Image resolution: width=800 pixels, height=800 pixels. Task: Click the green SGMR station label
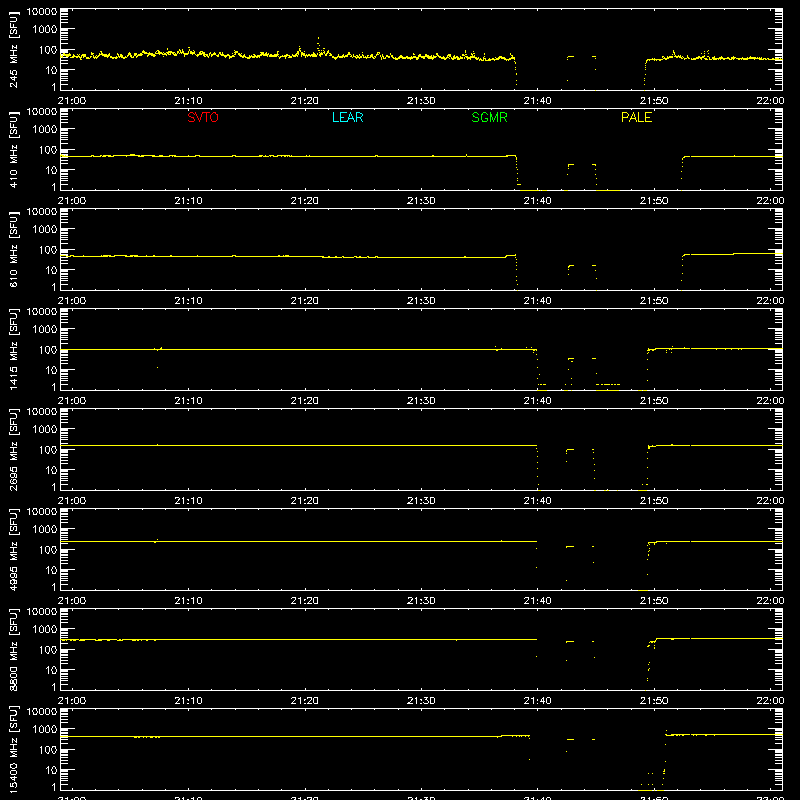coord(489,117)
